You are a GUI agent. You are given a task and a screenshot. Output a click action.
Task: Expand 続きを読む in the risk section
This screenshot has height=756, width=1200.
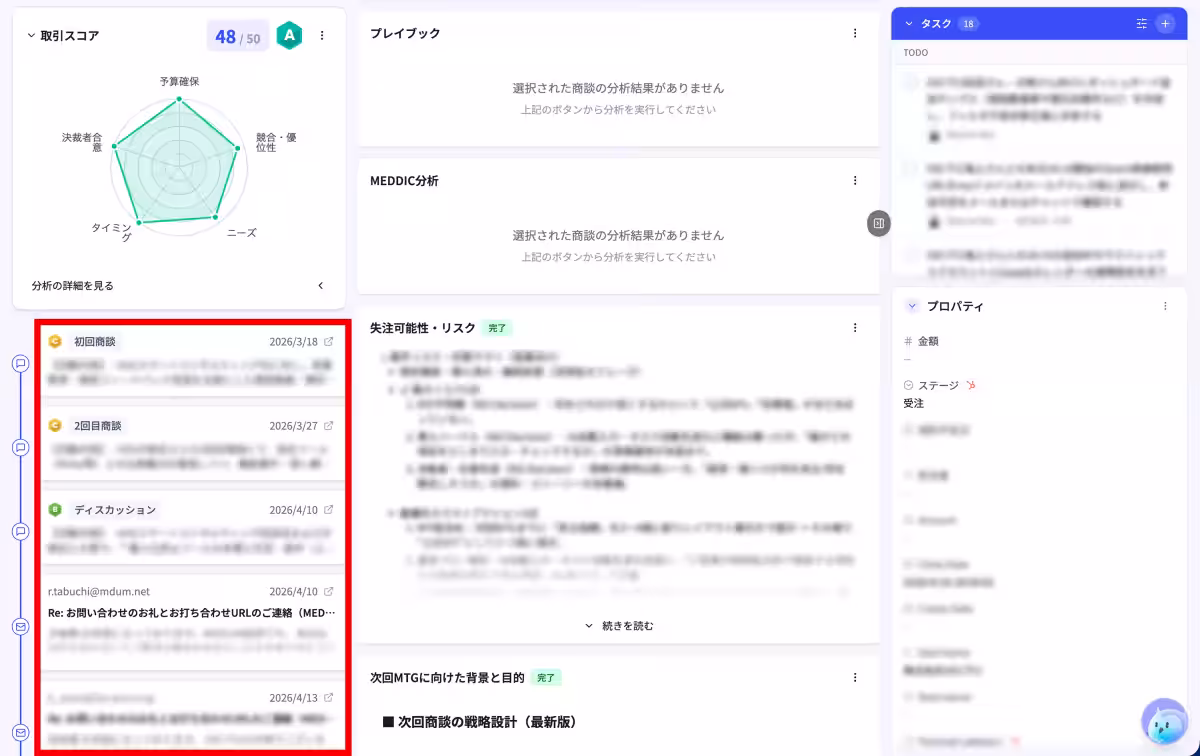coord(619,626)
